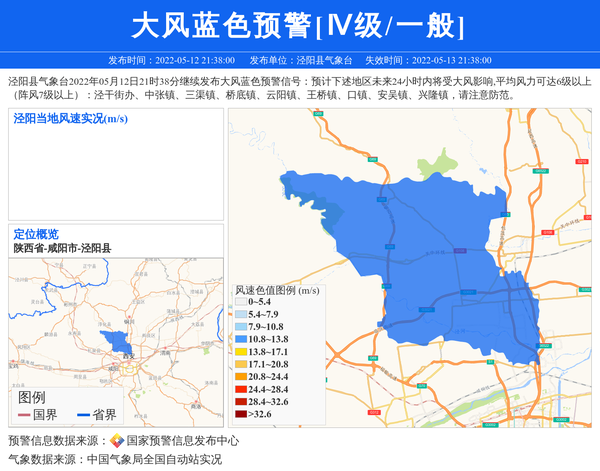Click the 铜川 city label on overview map

click(x=130, y=322)
